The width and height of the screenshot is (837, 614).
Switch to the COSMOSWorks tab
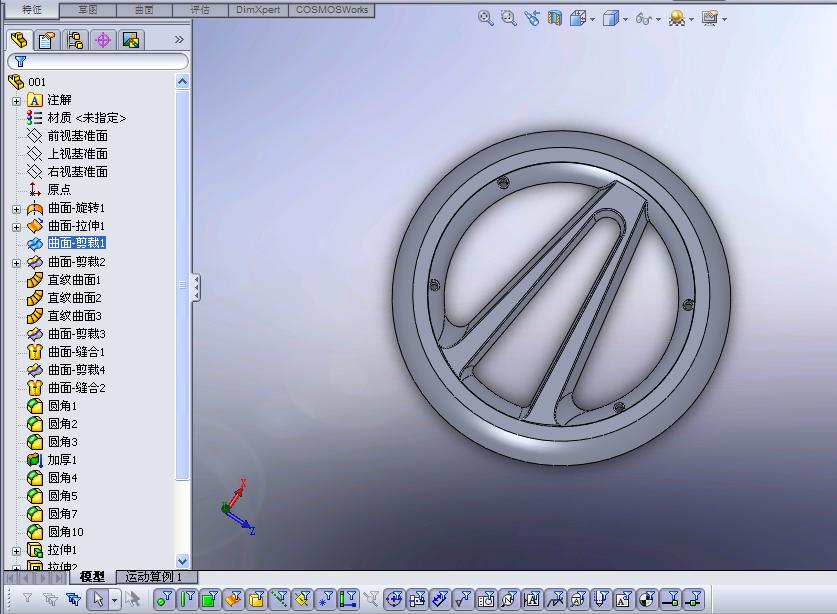pos(331,10)
